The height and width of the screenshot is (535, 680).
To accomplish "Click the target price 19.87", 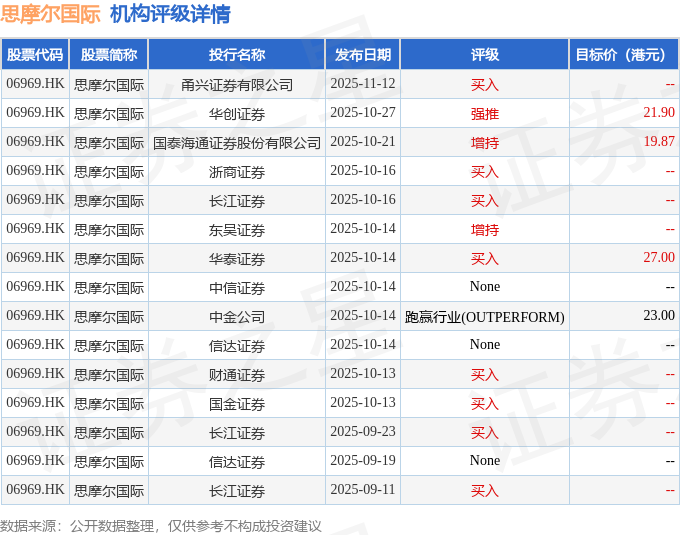I will (659, 141).
